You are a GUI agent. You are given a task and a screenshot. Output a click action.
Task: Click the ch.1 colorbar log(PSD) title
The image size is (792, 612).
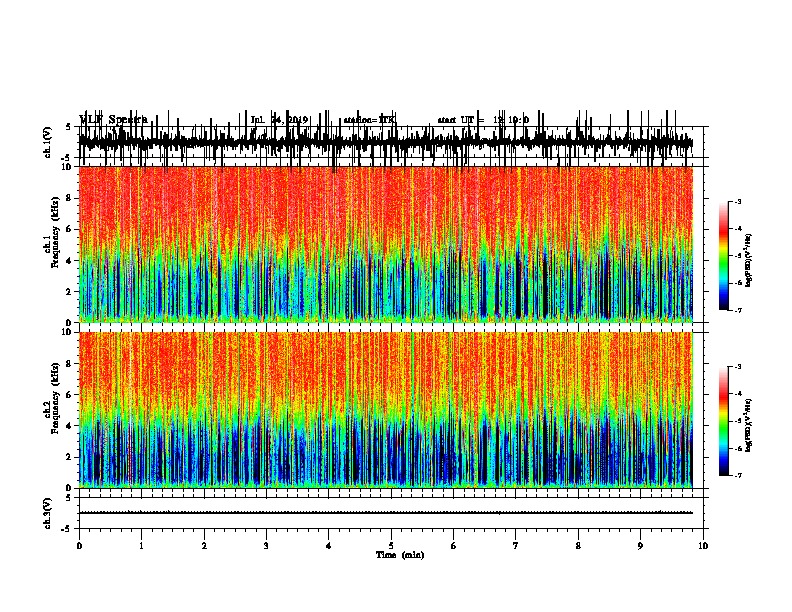[749, 260]
